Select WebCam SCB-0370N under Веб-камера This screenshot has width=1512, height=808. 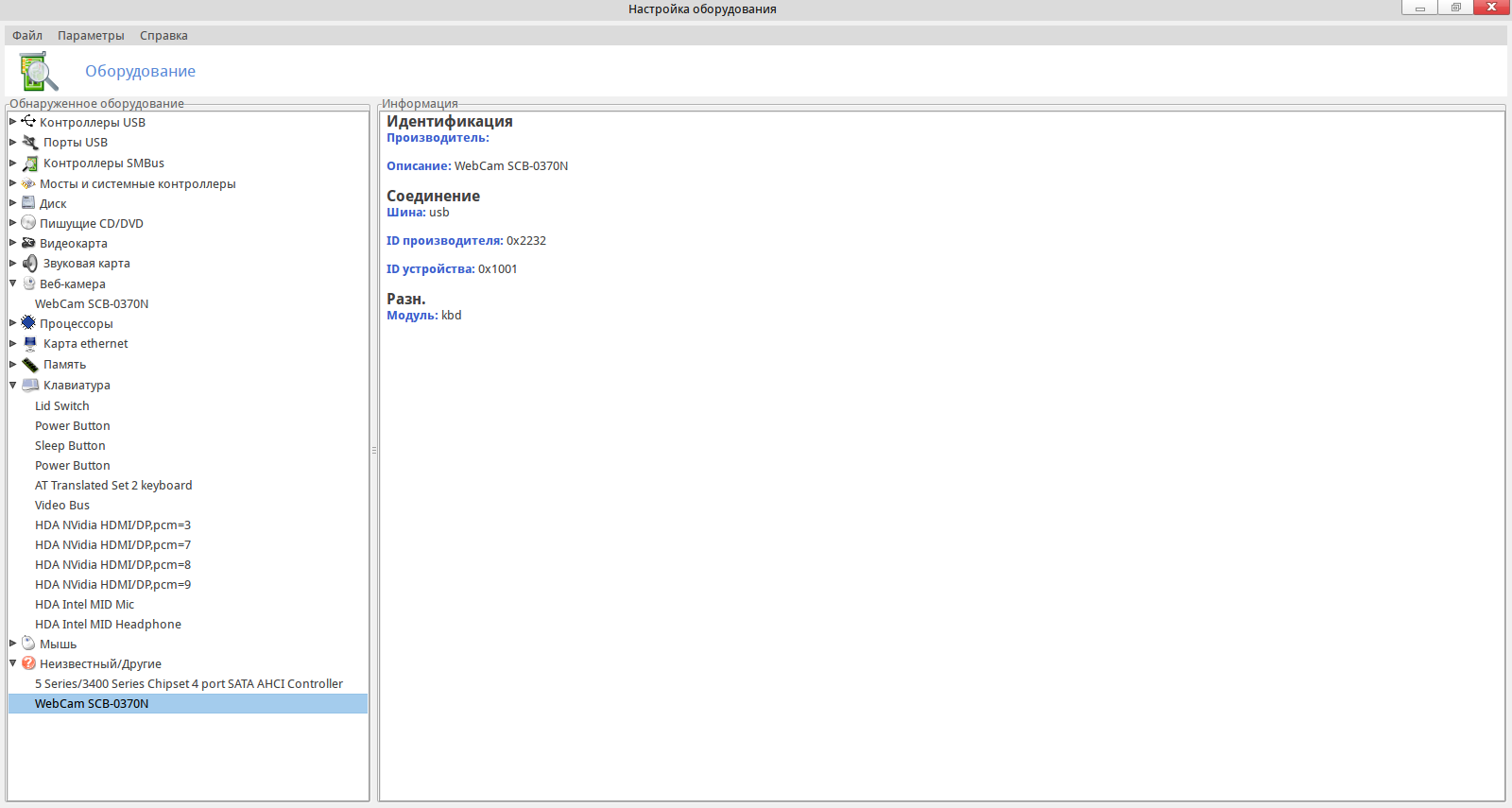(92, 303)
